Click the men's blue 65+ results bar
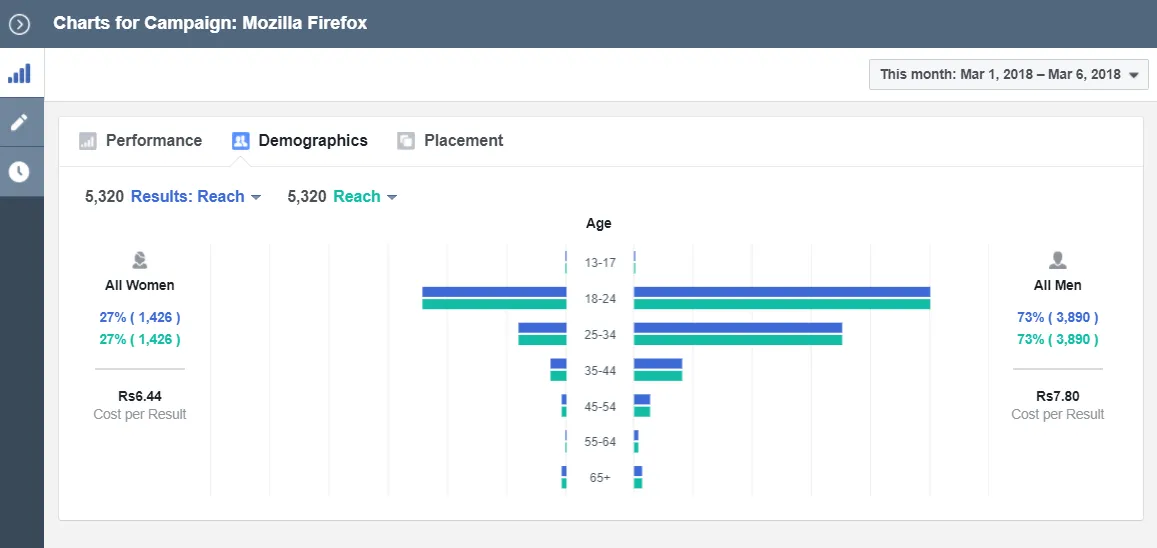Screen dimensions: 1157x548 coord(638,471)
